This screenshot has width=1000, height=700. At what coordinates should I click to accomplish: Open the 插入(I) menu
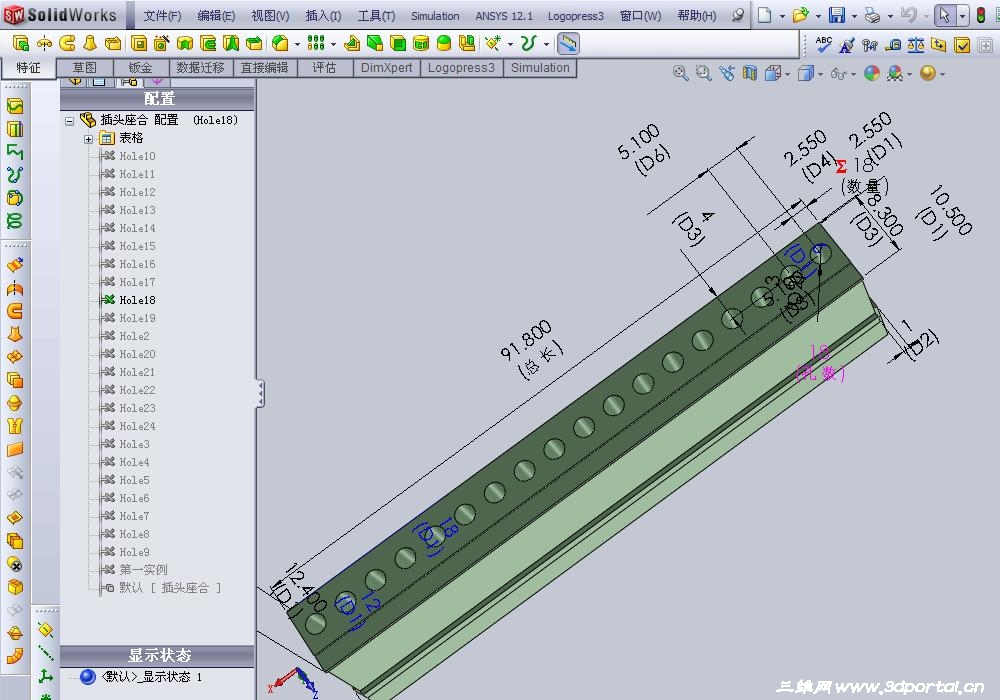coord(323,15)
